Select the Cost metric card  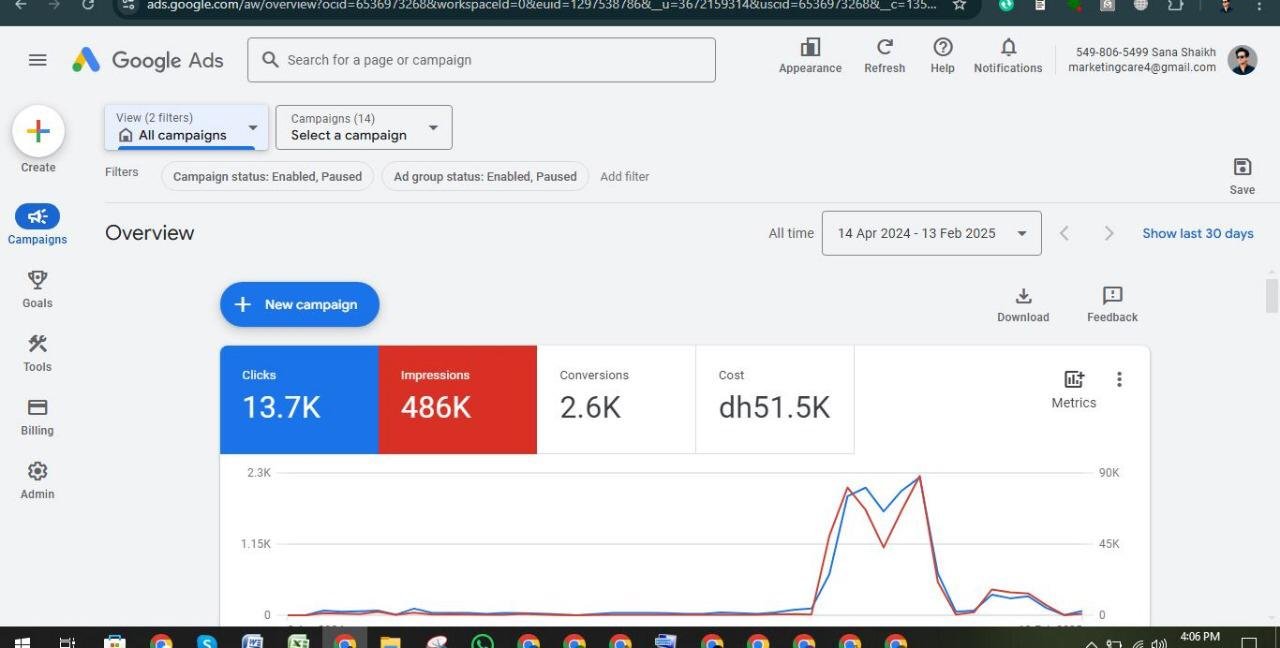775,400
